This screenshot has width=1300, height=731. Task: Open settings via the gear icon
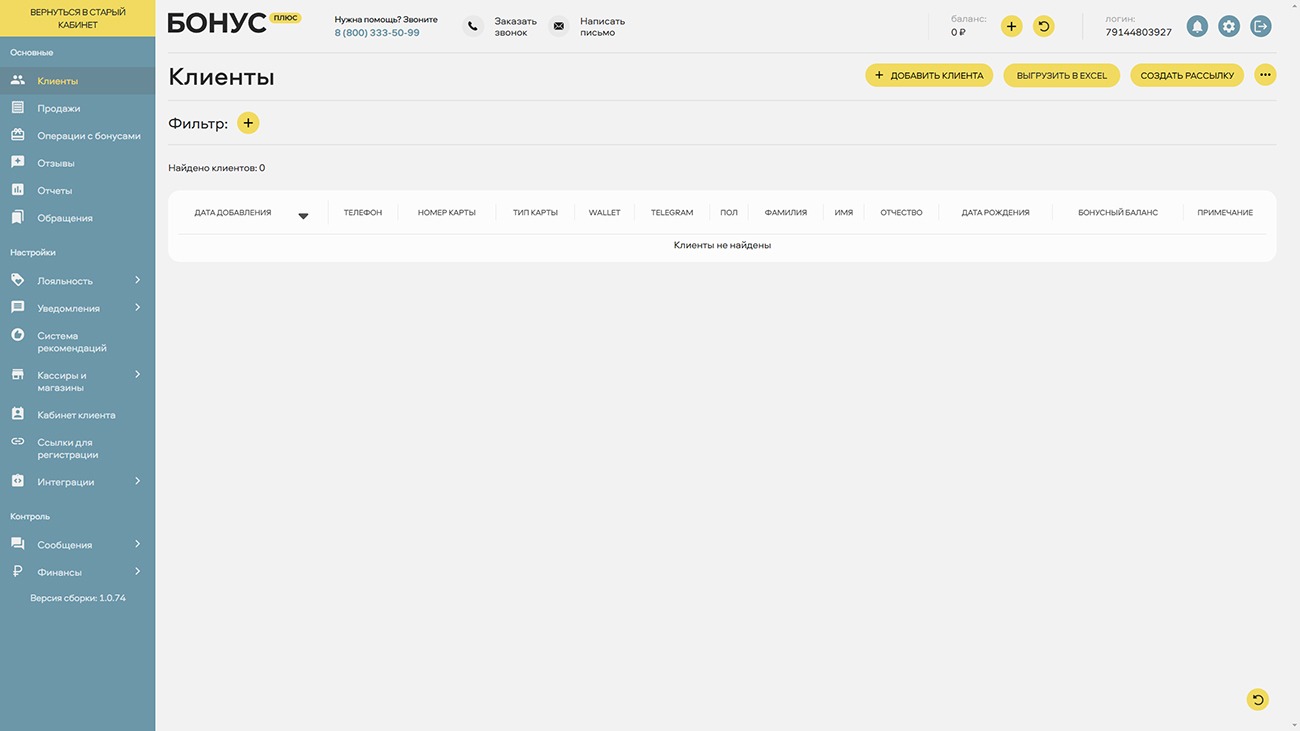coord(1229,27)
